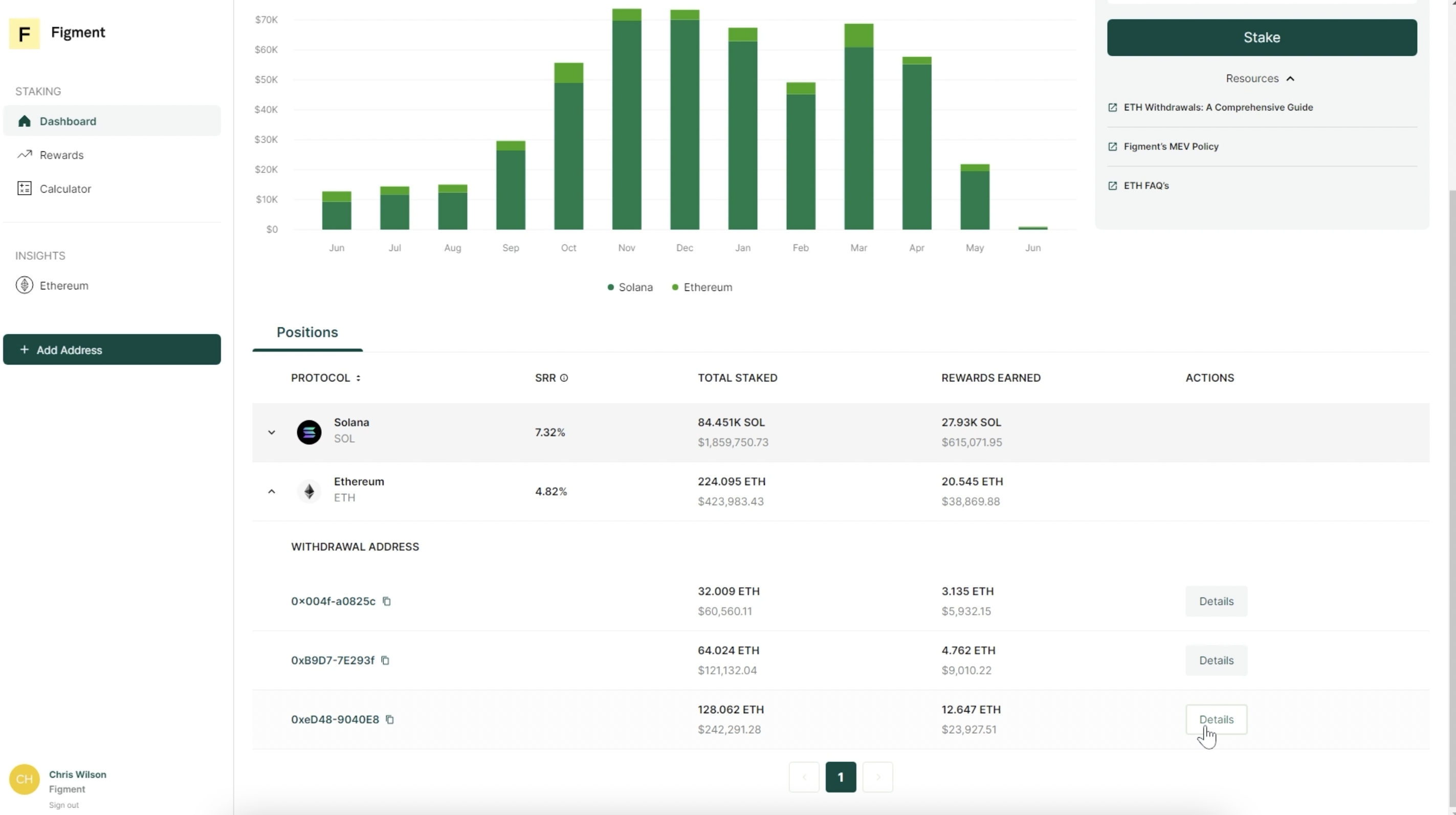Screen dimensions: 1456x815
Task: Expand the Solana position row
Action: (271, 432)
